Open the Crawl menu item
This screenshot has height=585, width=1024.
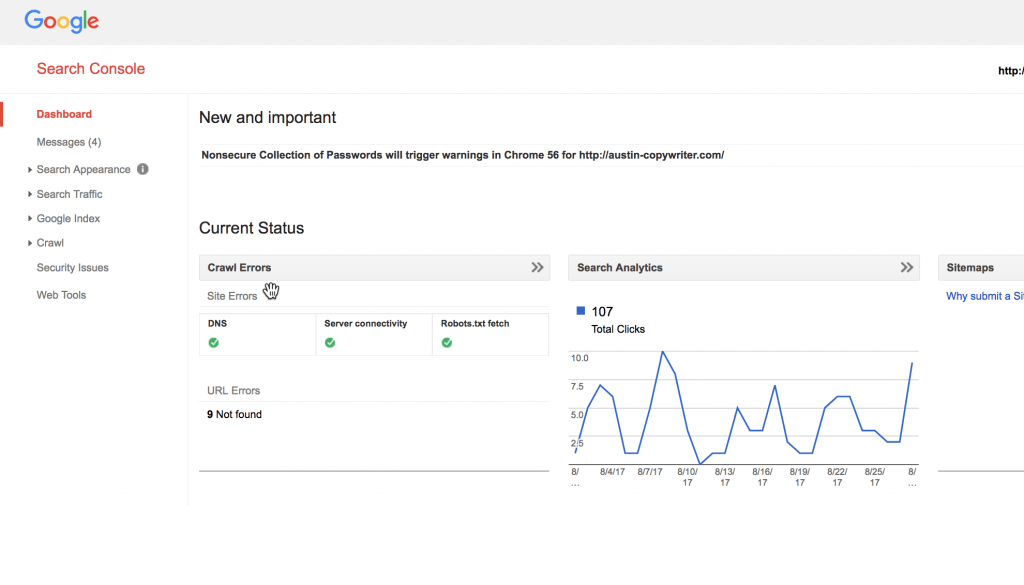coord(50,243)
